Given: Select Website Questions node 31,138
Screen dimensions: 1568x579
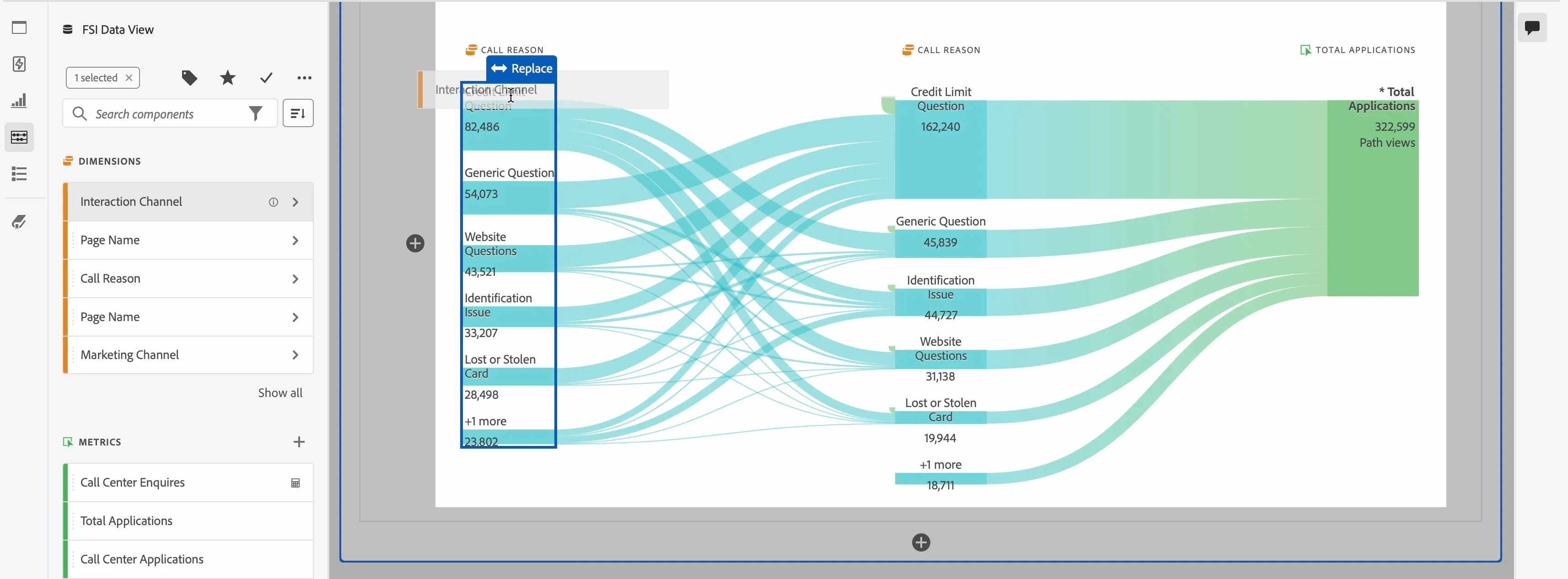Looking at the screenshot, I should click(x=940, y=359).
